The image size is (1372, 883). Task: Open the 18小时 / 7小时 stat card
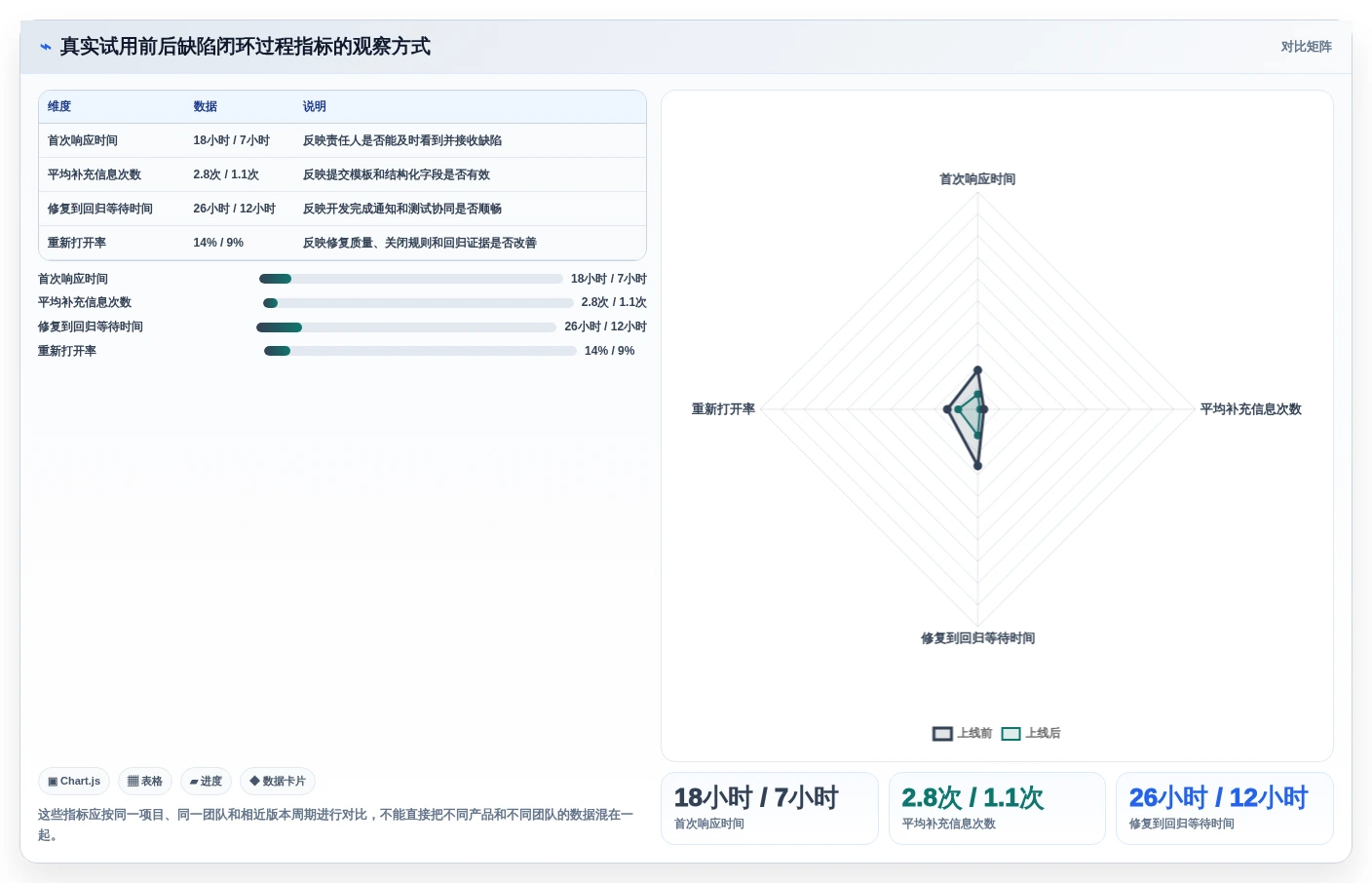point(770,809)
